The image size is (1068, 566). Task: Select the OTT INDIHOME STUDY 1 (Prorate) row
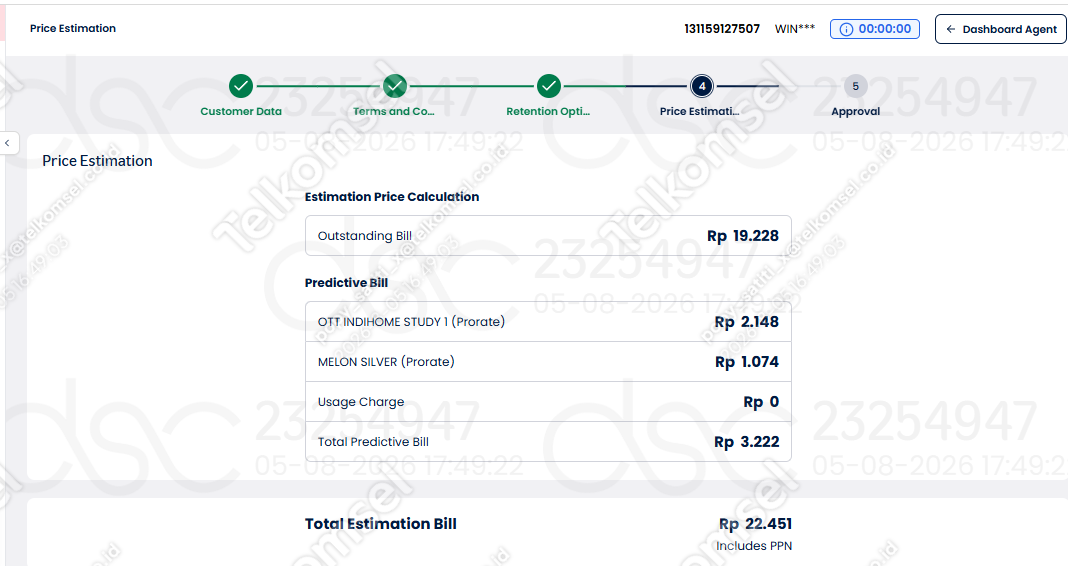click(x=548, y=321)
